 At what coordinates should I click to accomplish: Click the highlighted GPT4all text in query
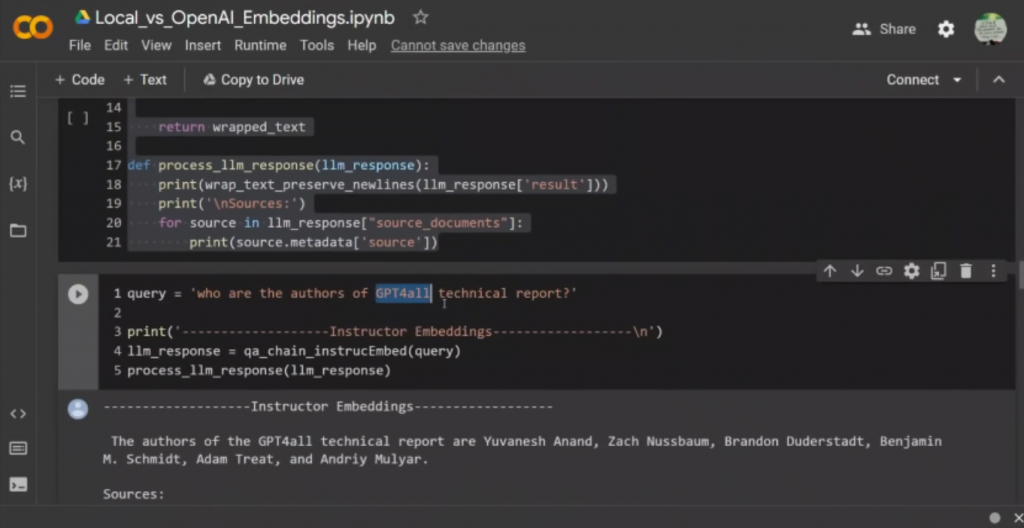click(404, 293)
